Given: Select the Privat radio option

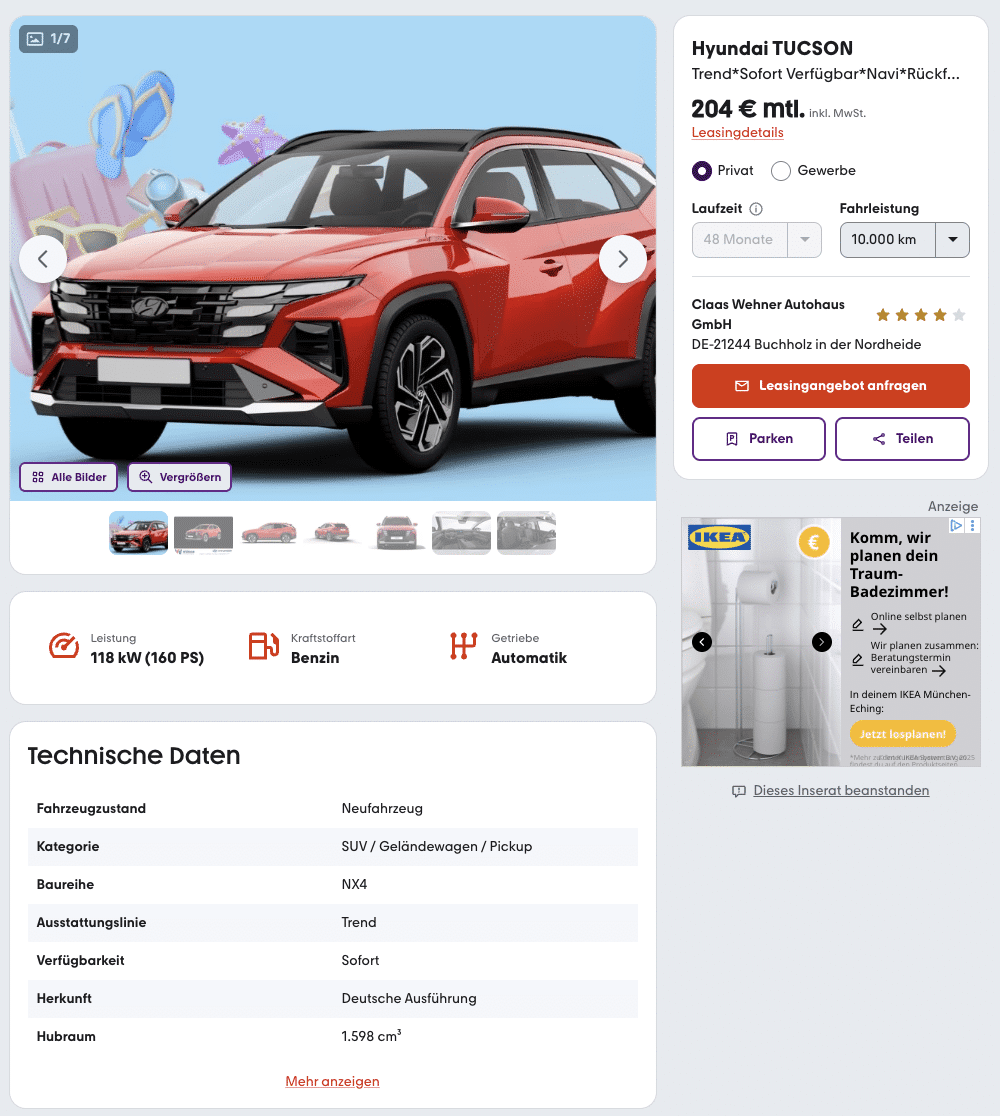Looking at the screenshot, I should (x=702, y=171).
